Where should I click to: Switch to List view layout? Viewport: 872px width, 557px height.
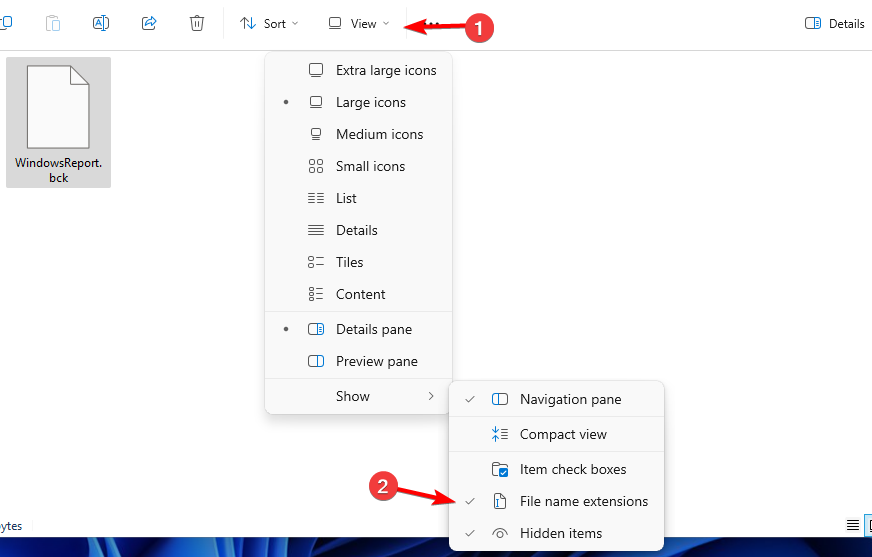tap(346, 198)
